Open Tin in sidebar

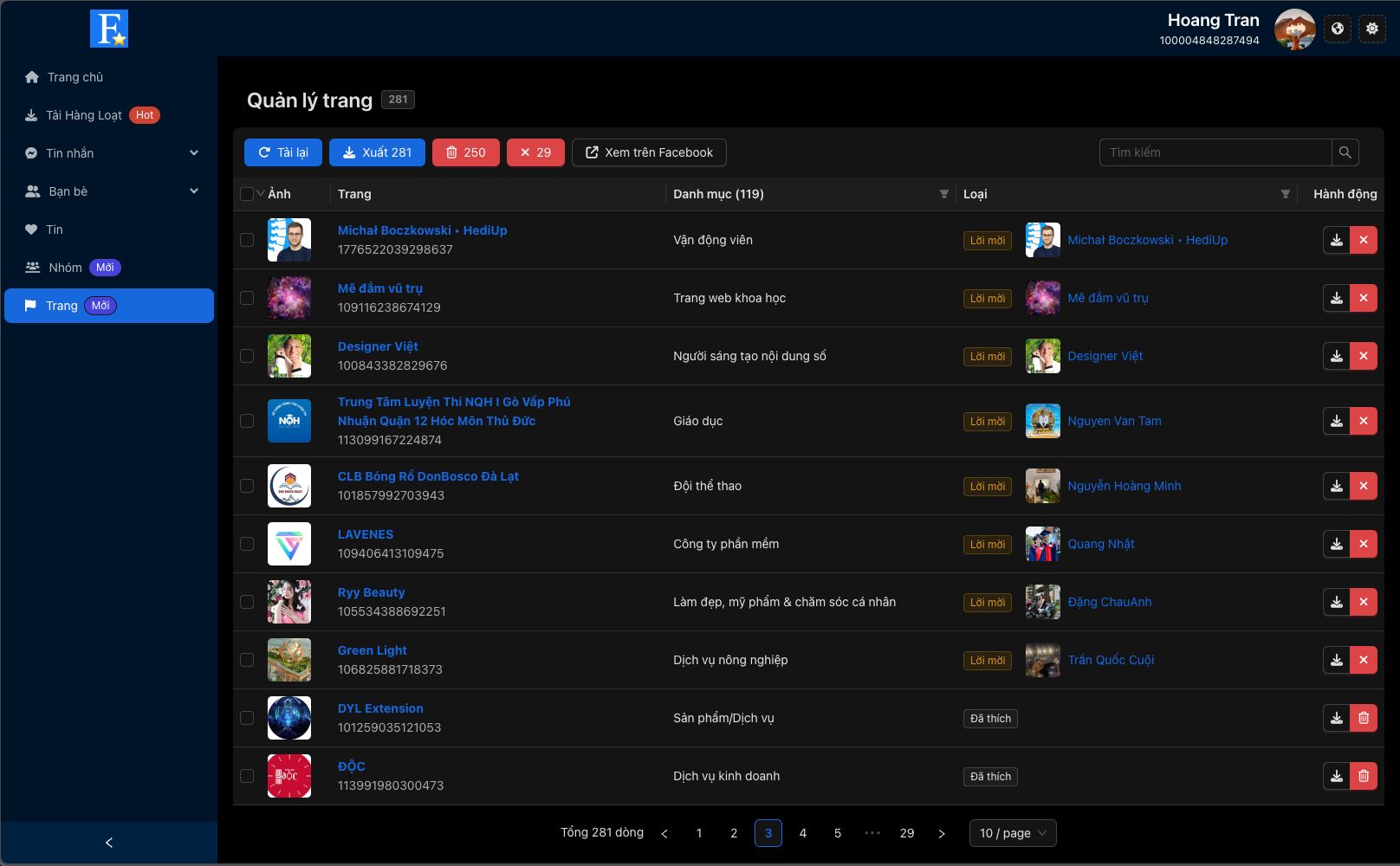pos(109,229)
